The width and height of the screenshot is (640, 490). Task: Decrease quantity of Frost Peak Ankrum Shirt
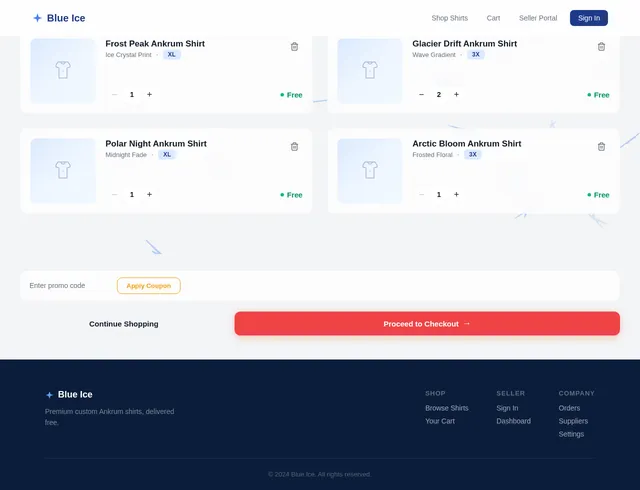click(115, 94)
